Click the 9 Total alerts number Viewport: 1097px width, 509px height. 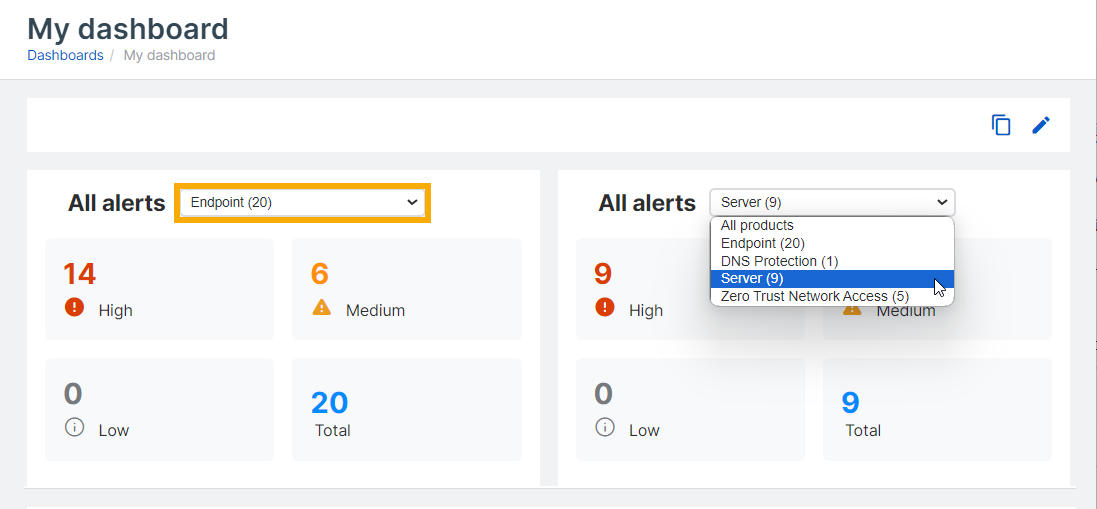(x=850, y=402)
